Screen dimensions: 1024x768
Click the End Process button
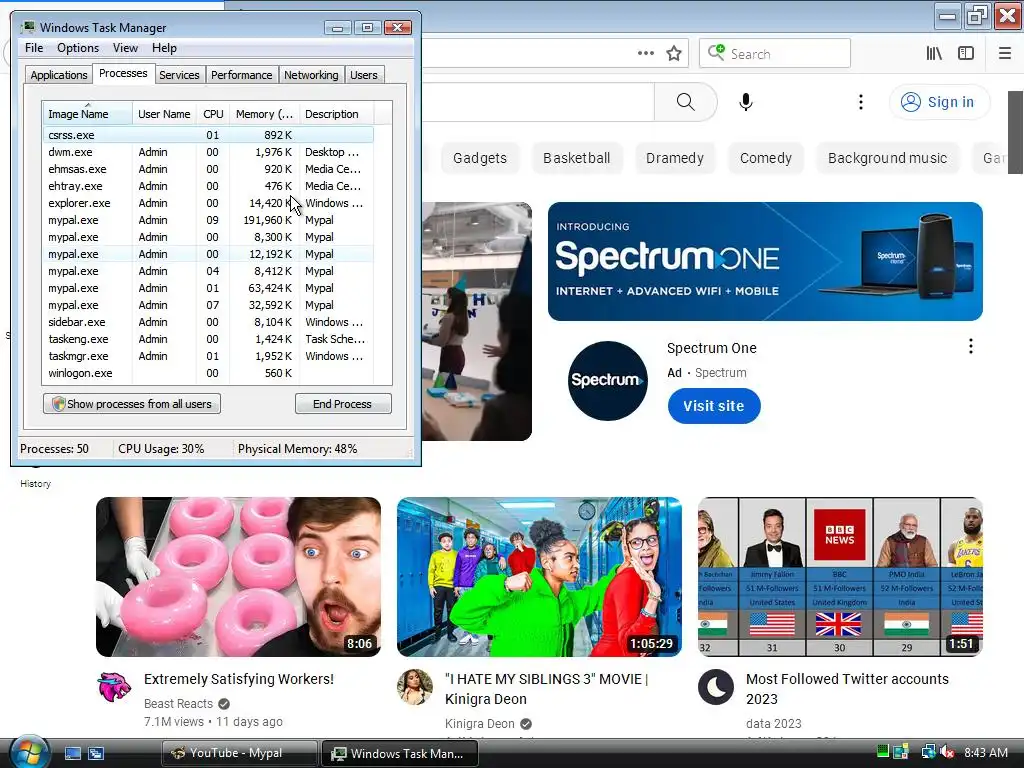(343, 404)
